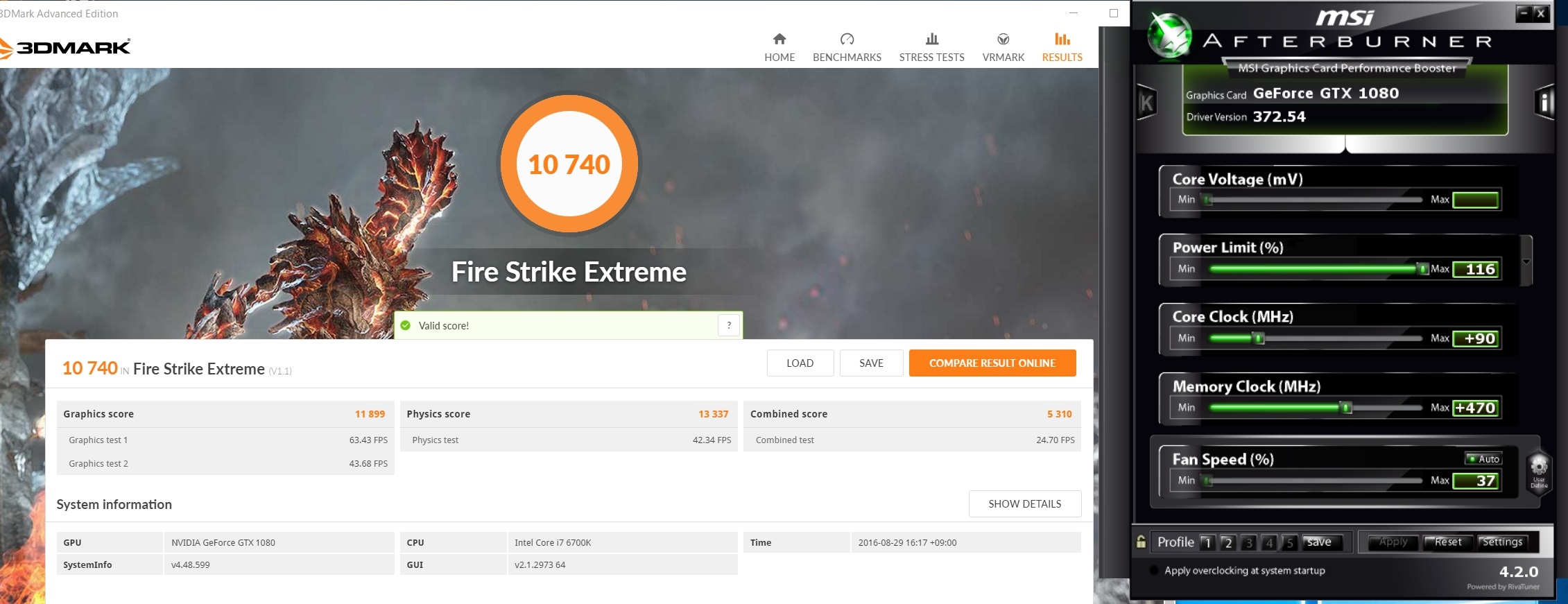Open Kombustor with the K button
The height and width of the screenshot is (604, 1568).
pyautogui.click(x=1146, y=103)
